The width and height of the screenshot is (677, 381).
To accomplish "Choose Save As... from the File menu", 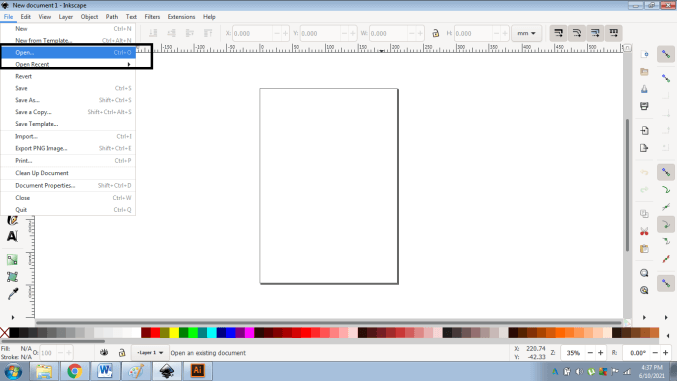I will click(x=68, y=100).
